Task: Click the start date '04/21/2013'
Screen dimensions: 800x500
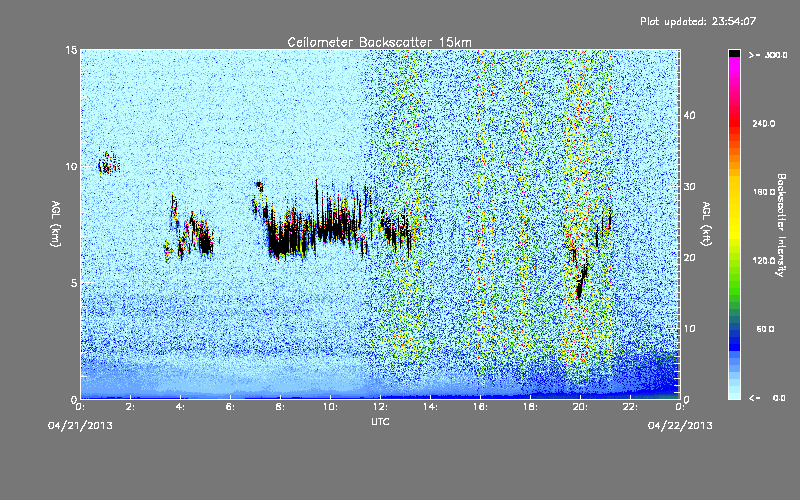Action: point(80,426)
